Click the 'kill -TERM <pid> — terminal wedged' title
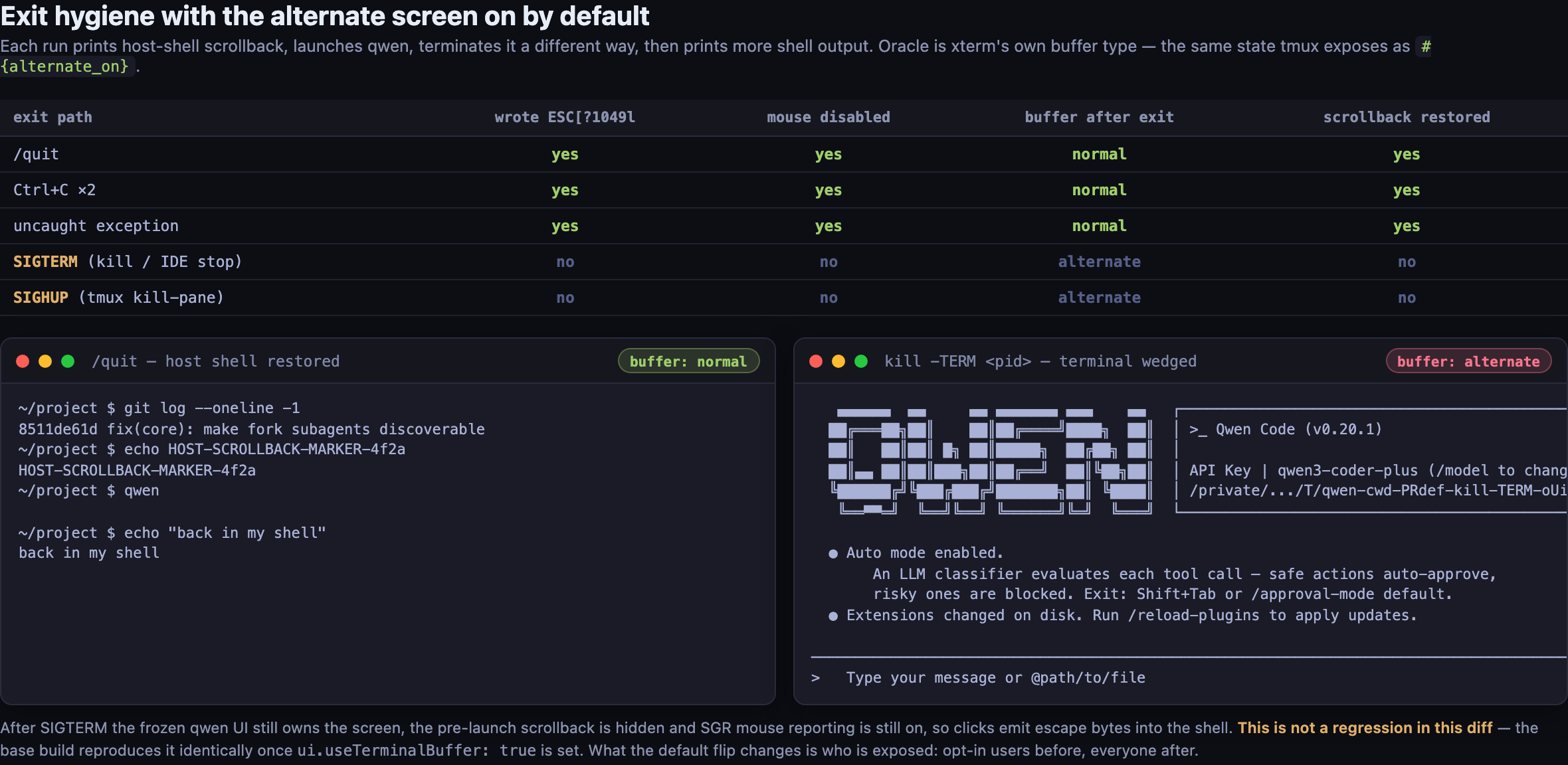This screenshot has height=765, width=1568. tap(1040, 361)
